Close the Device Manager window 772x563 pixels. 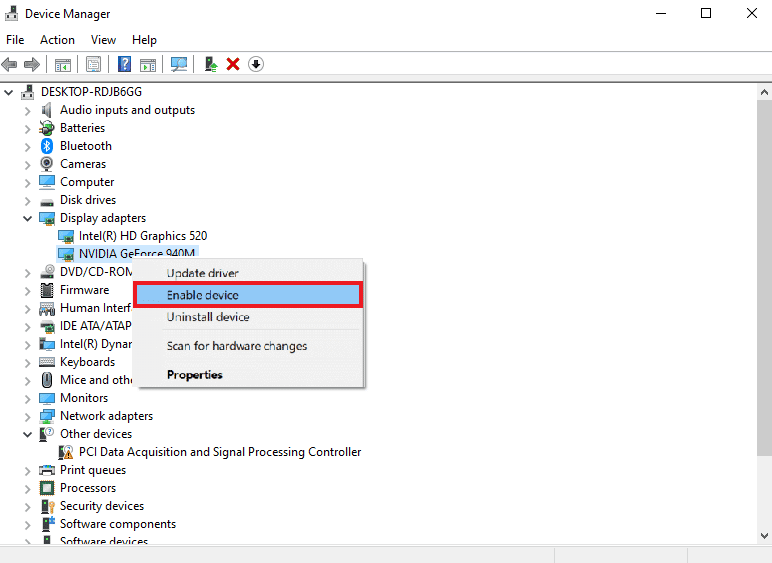(751, 13)
